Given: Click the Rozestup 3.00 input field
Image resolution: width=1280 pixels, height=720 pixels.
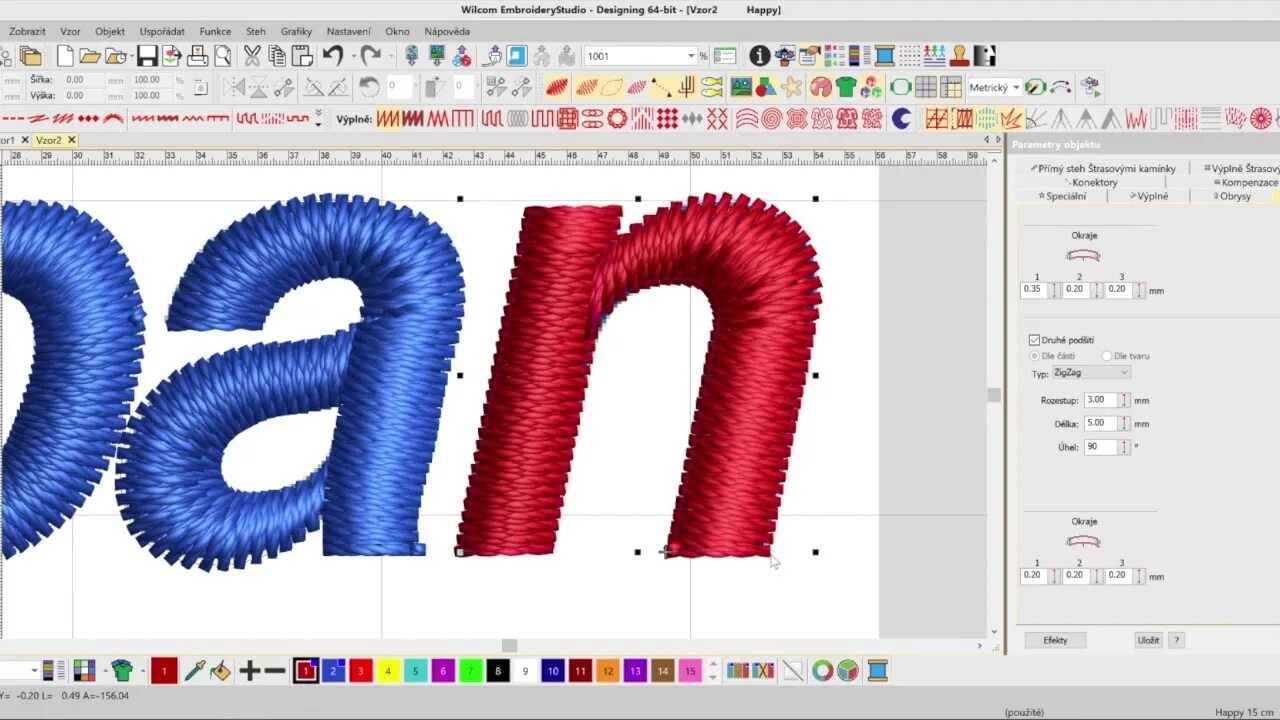Looking at the screenshot, I should coord(1100,400).
